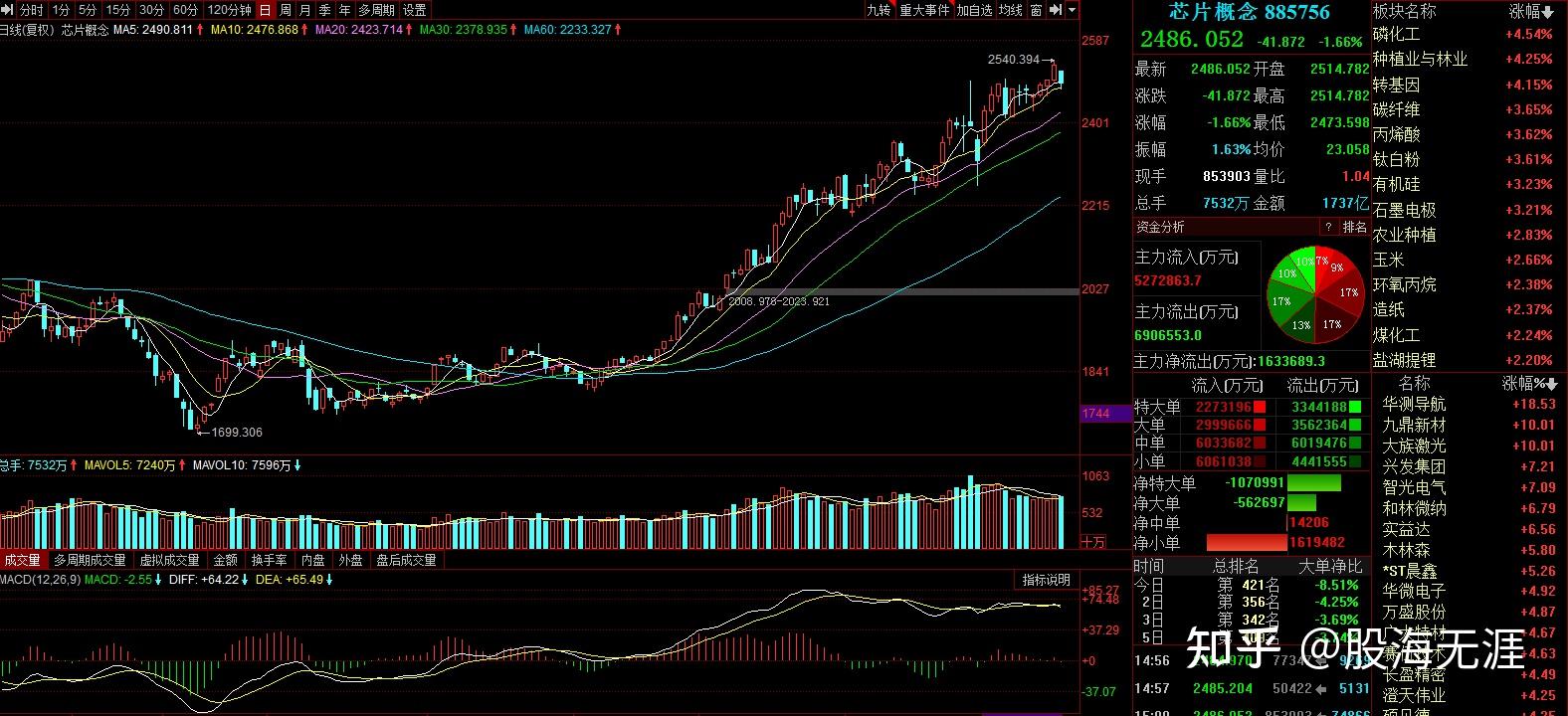Open 指标说明 indicator description
The height and width of the screenshot is (716, 1568).
point(1047,580)
